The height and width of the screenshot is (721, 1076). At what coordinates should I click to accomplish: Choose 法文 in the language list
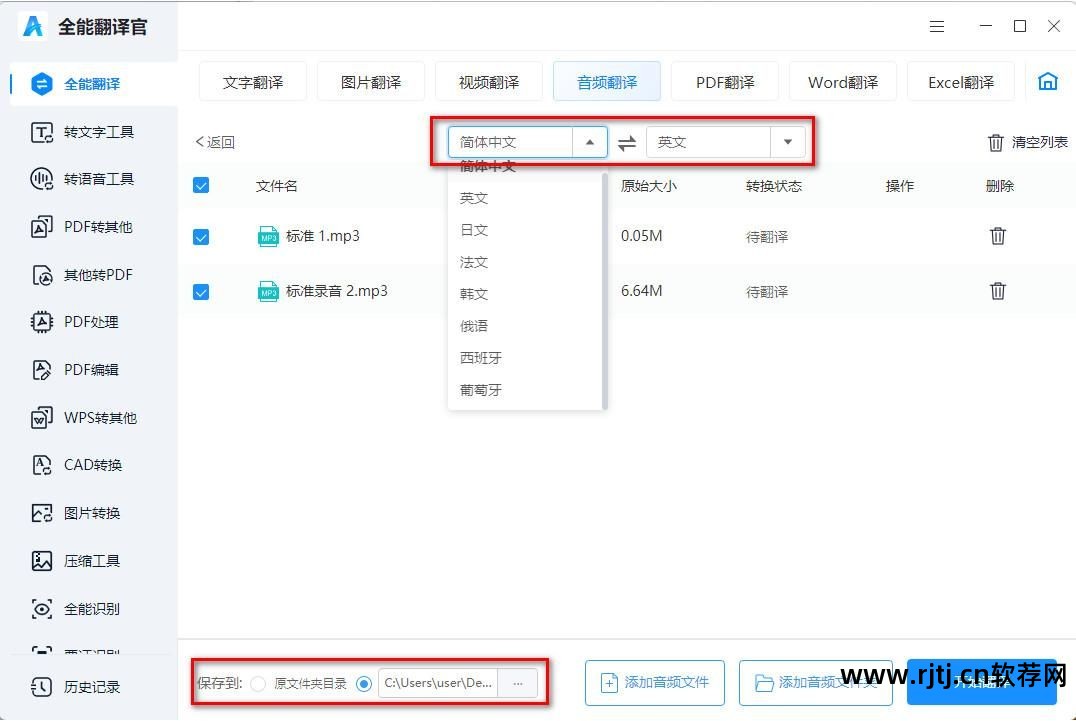click(x=524, y=262)
